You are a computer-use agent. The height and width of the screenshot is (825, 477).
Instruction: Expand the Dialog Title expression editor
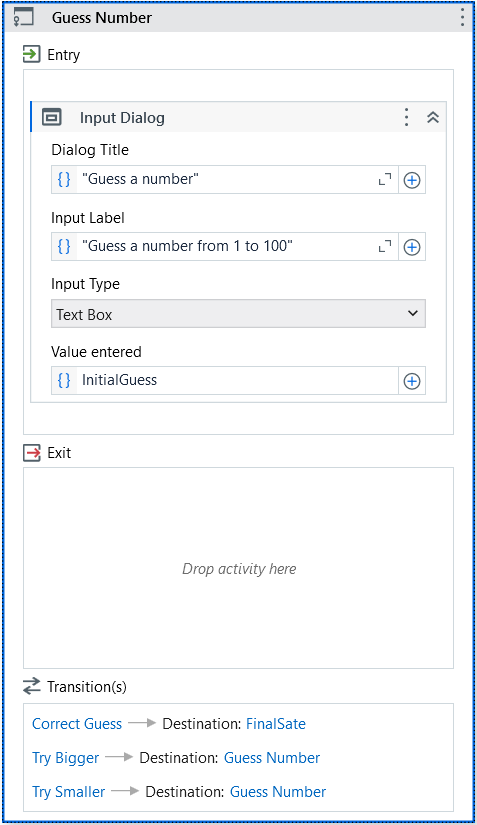(385, 179)
